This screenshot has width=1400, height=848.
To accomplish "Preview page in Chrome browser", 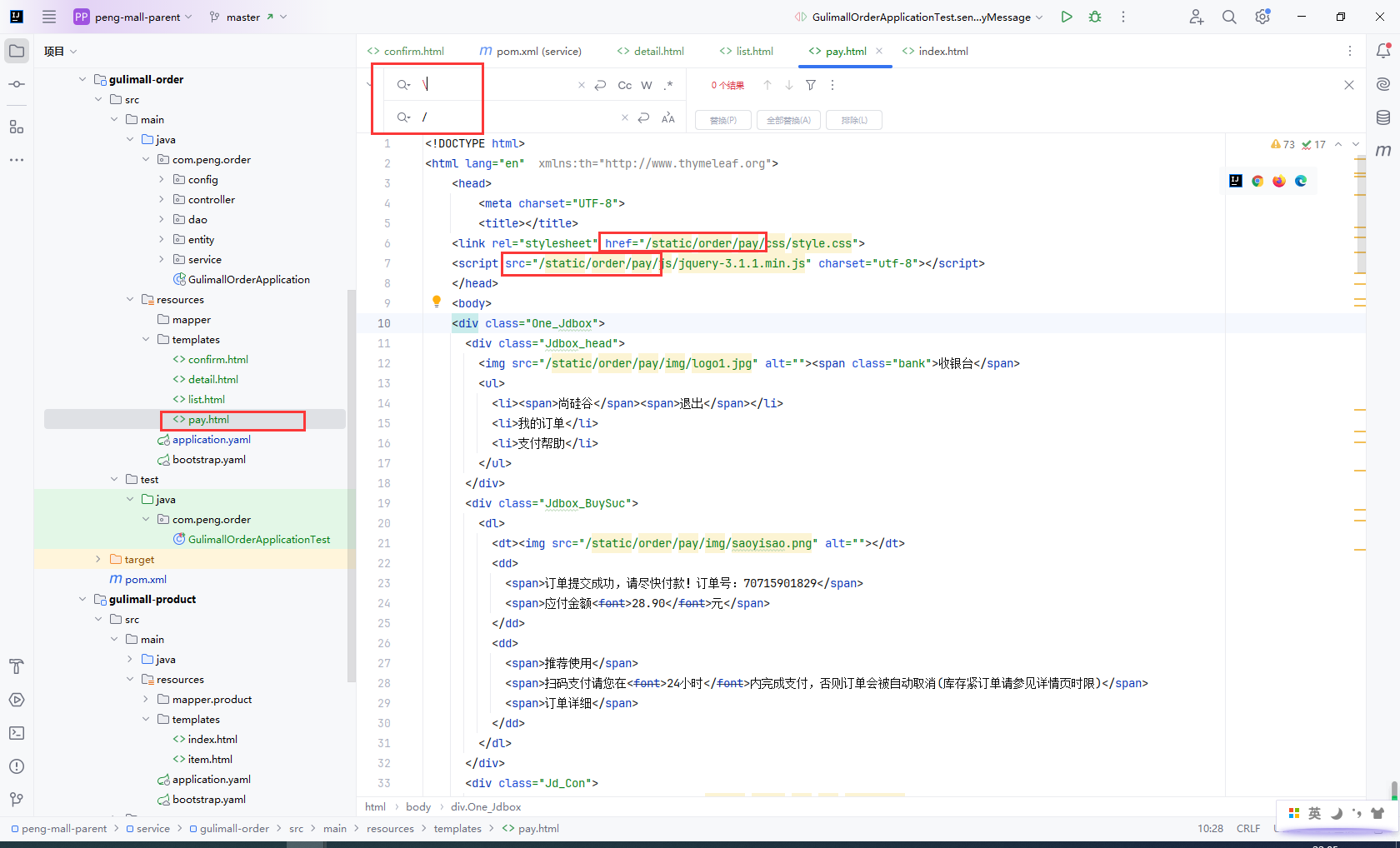I will pos(1257,181).
